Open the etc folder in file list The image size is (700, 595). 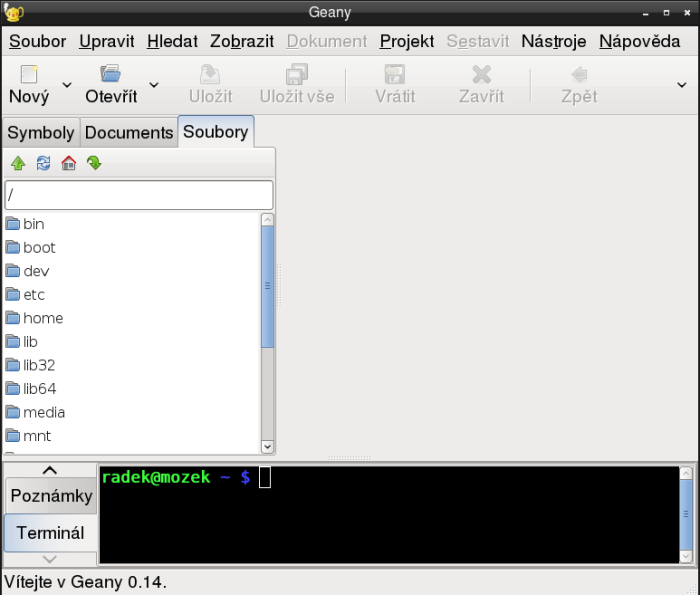34,295
